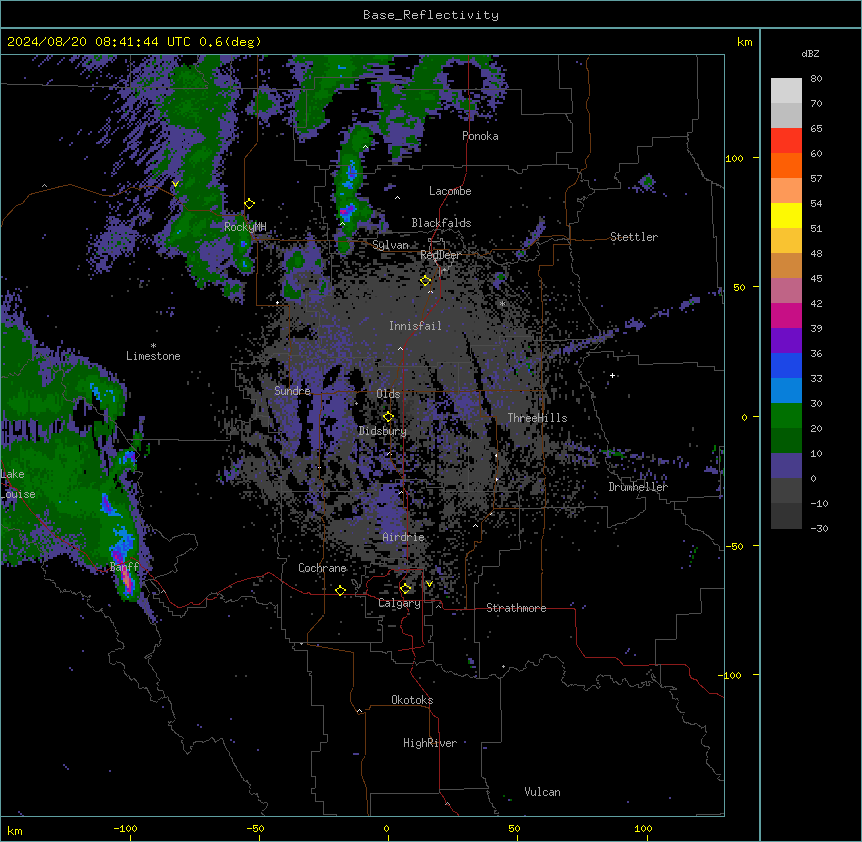Click the 100 tick on right axis
Image resolution: width=862 pixels, height=842 pixels.
[734, 158]
